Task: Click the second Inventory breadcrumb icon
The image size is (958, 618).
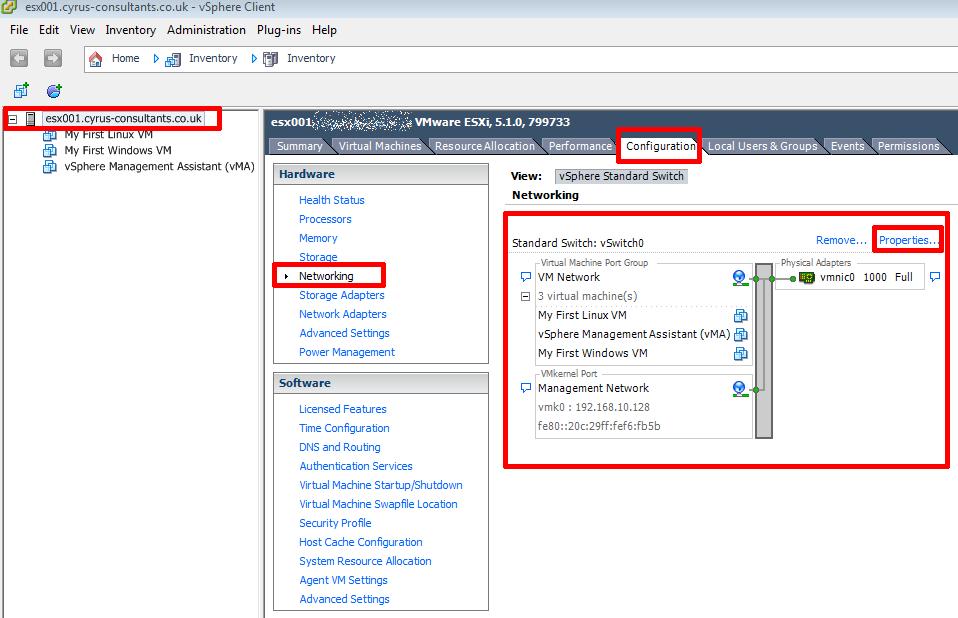Action: coord(271,59)
